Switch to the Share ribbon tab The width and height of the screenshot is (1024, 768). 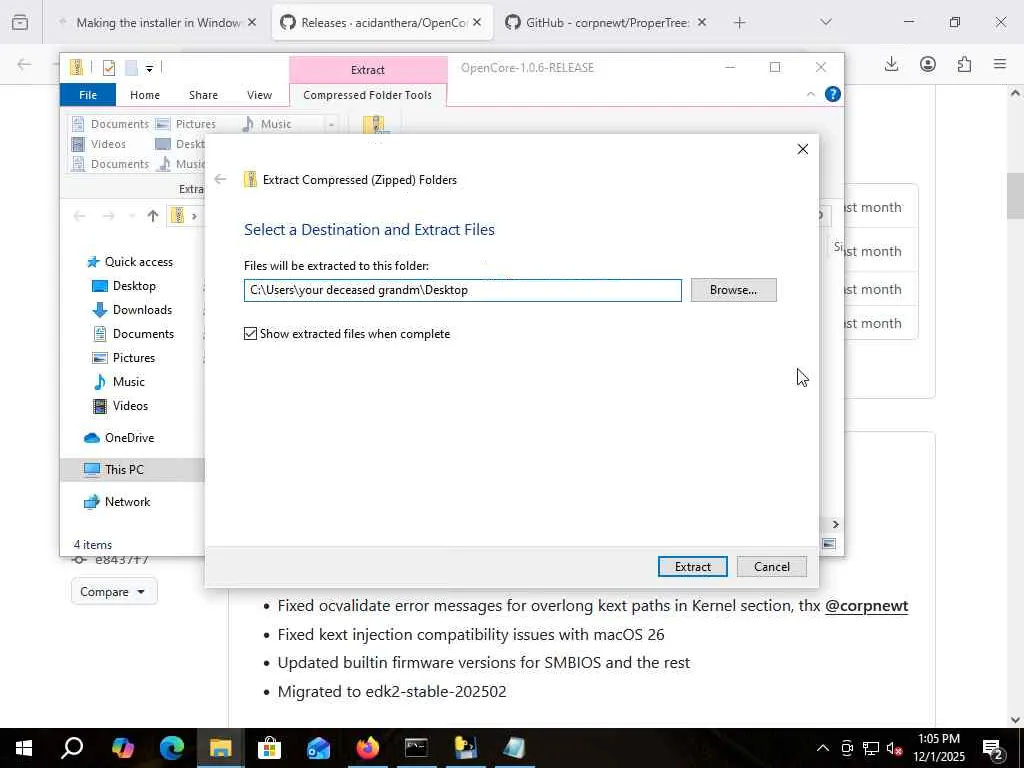pyautogui.click(x=203, y=95)
